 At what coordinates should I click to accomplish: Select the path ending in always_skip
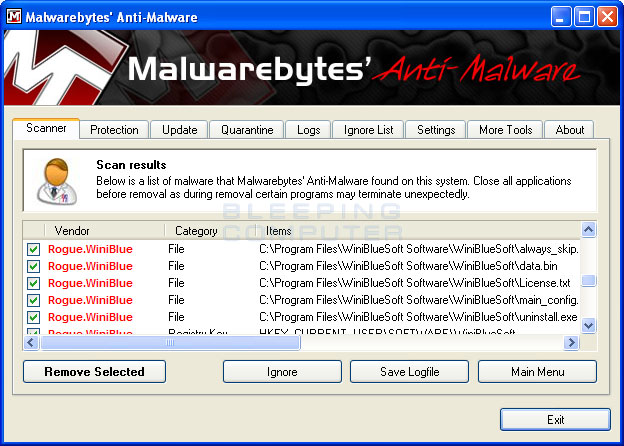point(419,249)
